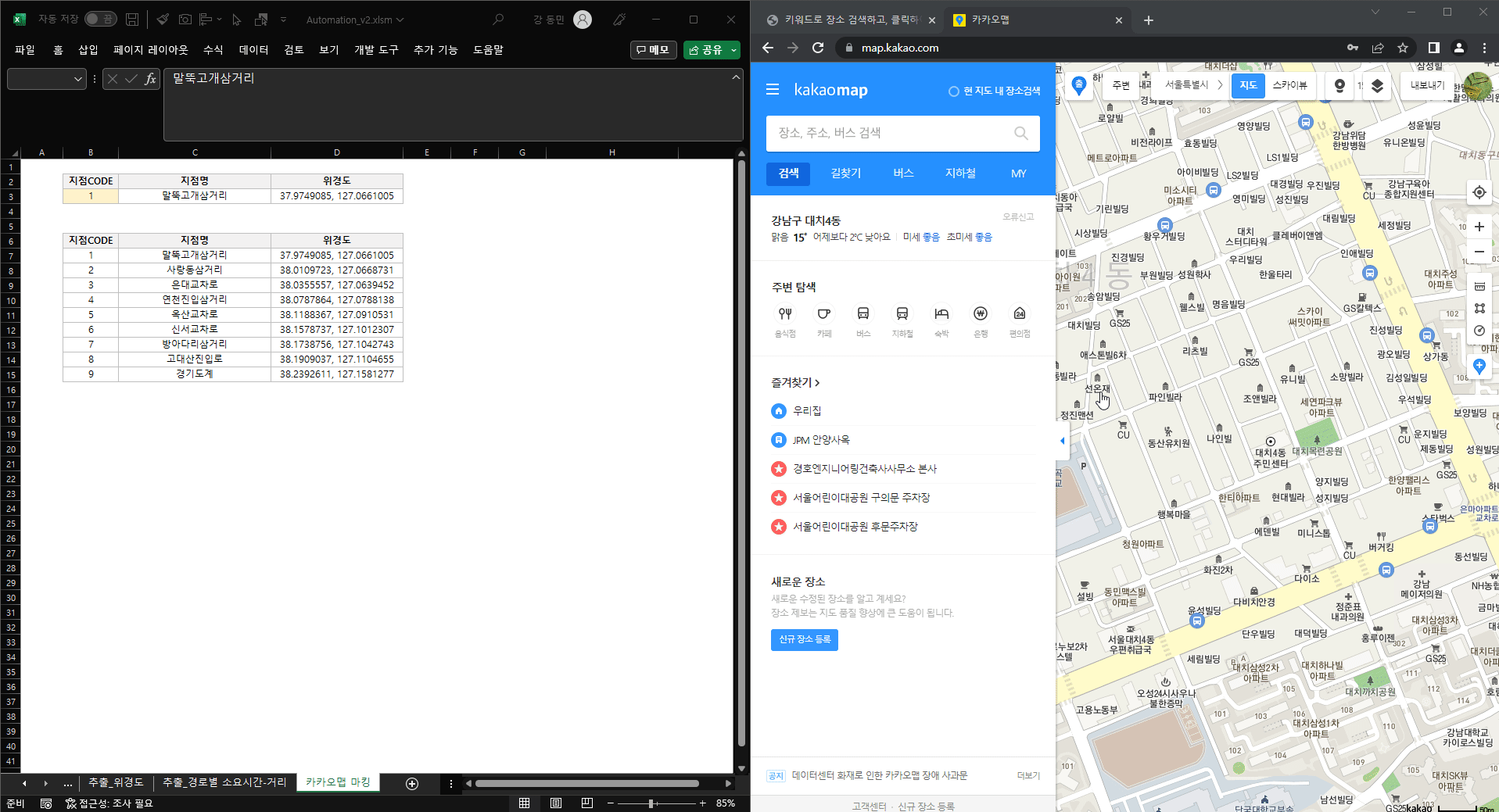Open the map layers icon
Viewport: 1499px width, 812px height.
[1378, 86]
